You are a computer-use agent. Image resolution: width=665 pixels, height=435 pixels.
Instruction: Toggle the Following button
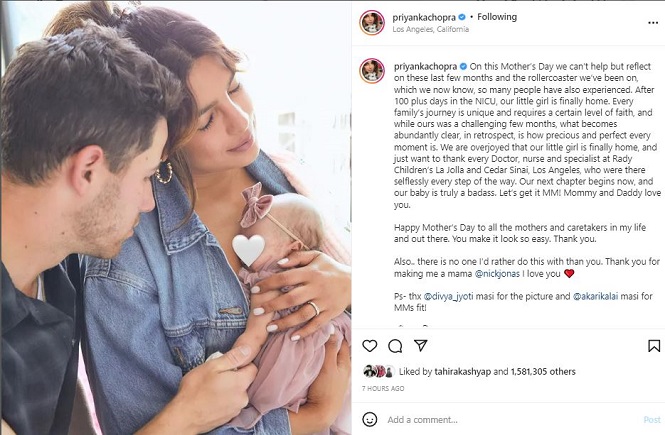[x=497, y=17]
